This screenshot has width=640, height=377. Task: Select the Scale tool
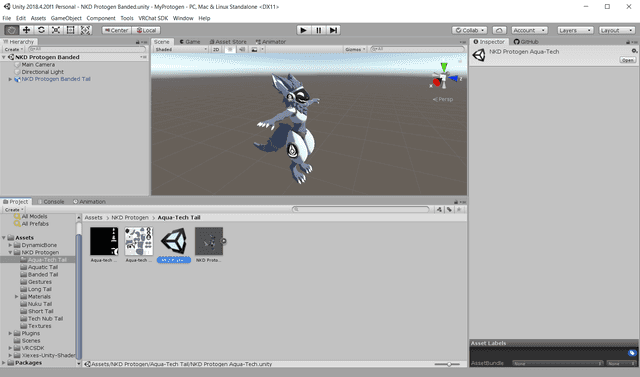pos(56,30)
